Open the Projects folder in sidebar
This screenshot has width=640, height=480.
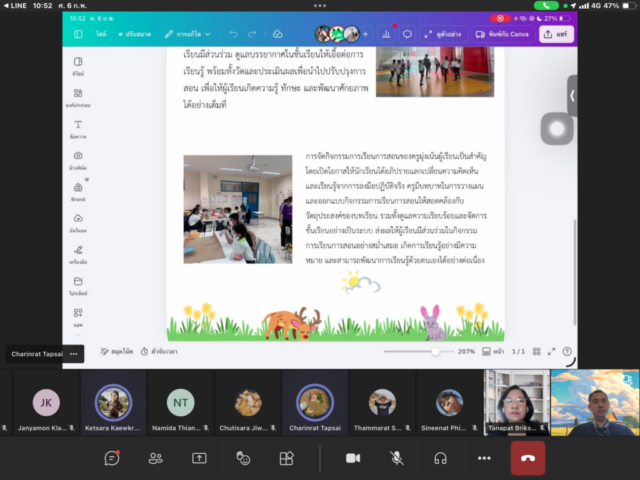(78, 285)
